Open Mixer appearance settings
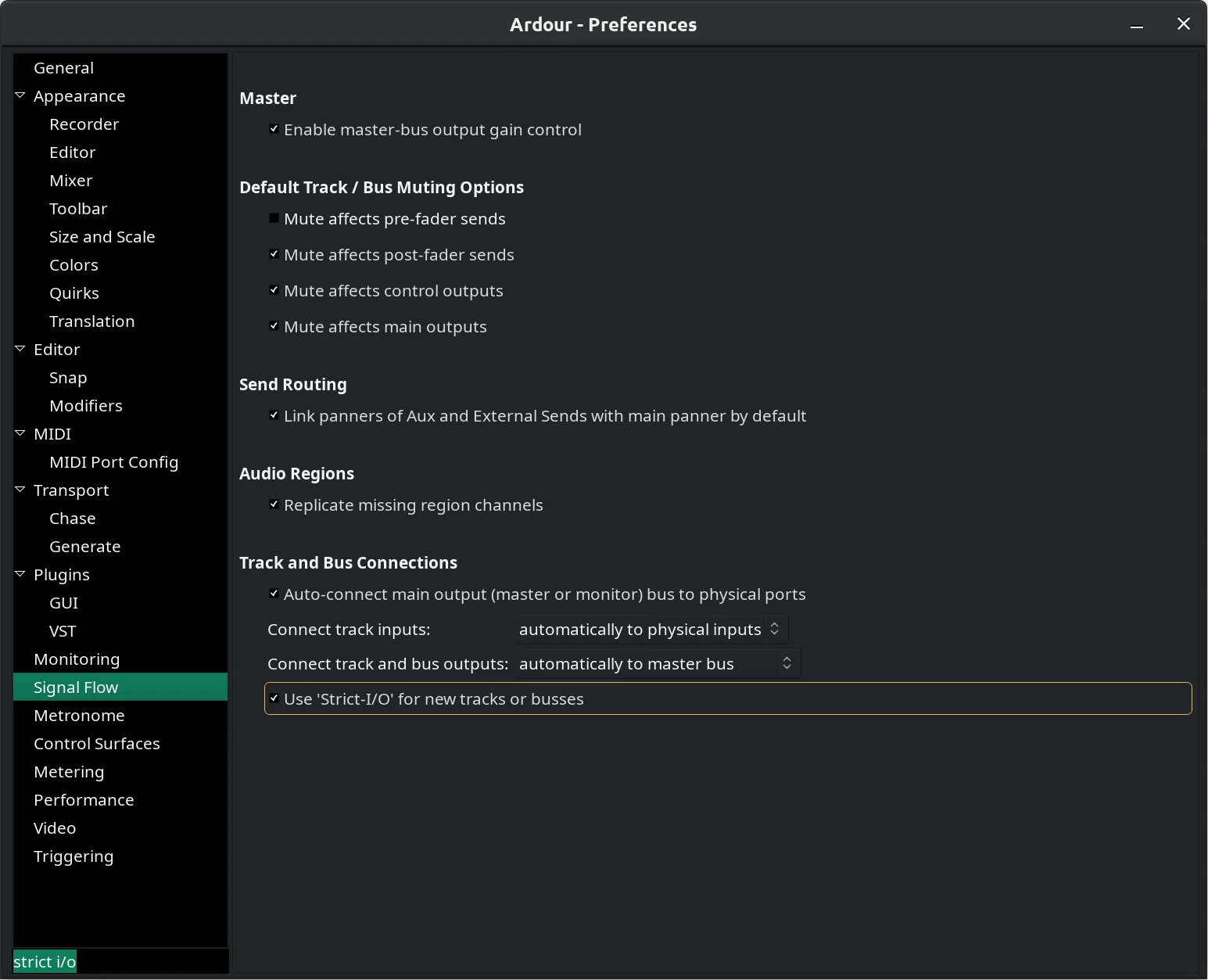 pos(70,181)
